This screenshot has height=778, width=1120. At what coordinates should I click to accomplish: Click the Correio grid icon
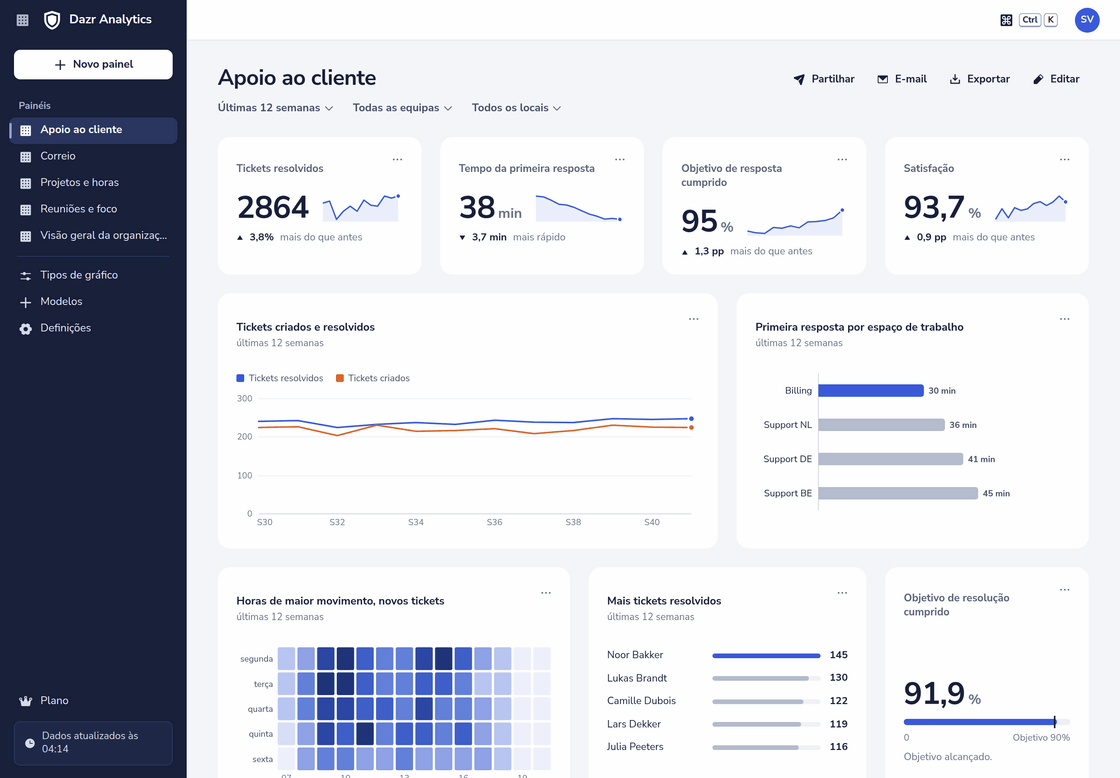tap(26, 156)
